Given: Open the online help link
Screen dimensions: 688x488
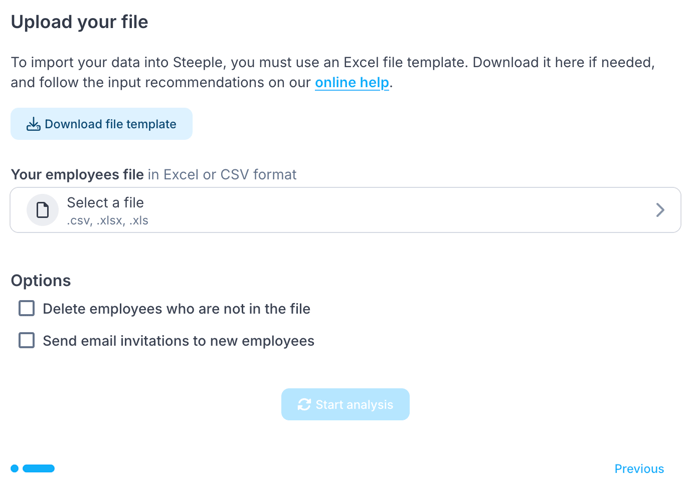Looking at the screenshot, I should pyautogui.click(x=352, y=83).
